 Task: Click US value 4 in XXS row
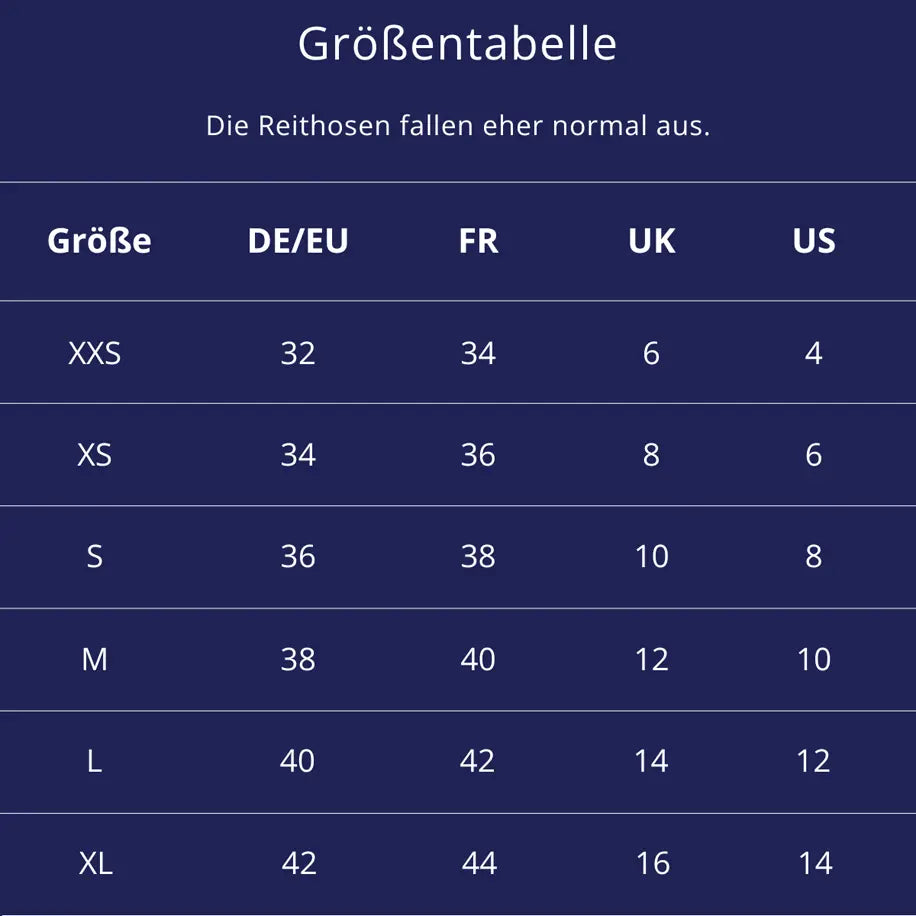[x=814, y=353]
